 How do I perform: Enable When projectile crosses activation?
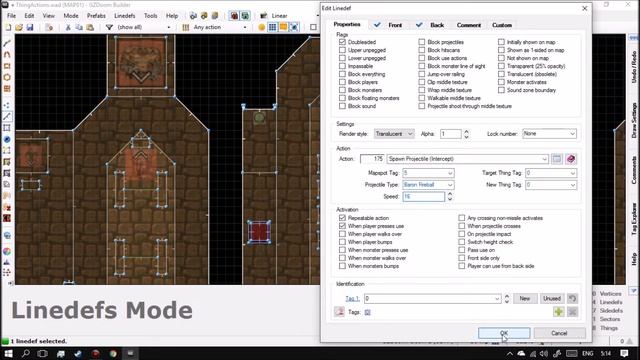[462, 226]
